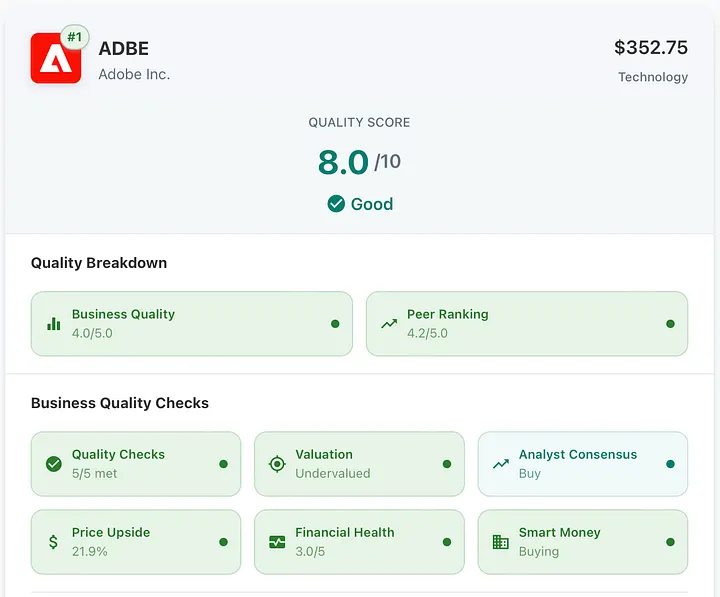
Task: Open the Analyst Consensus Buy card
Action: 583,464
